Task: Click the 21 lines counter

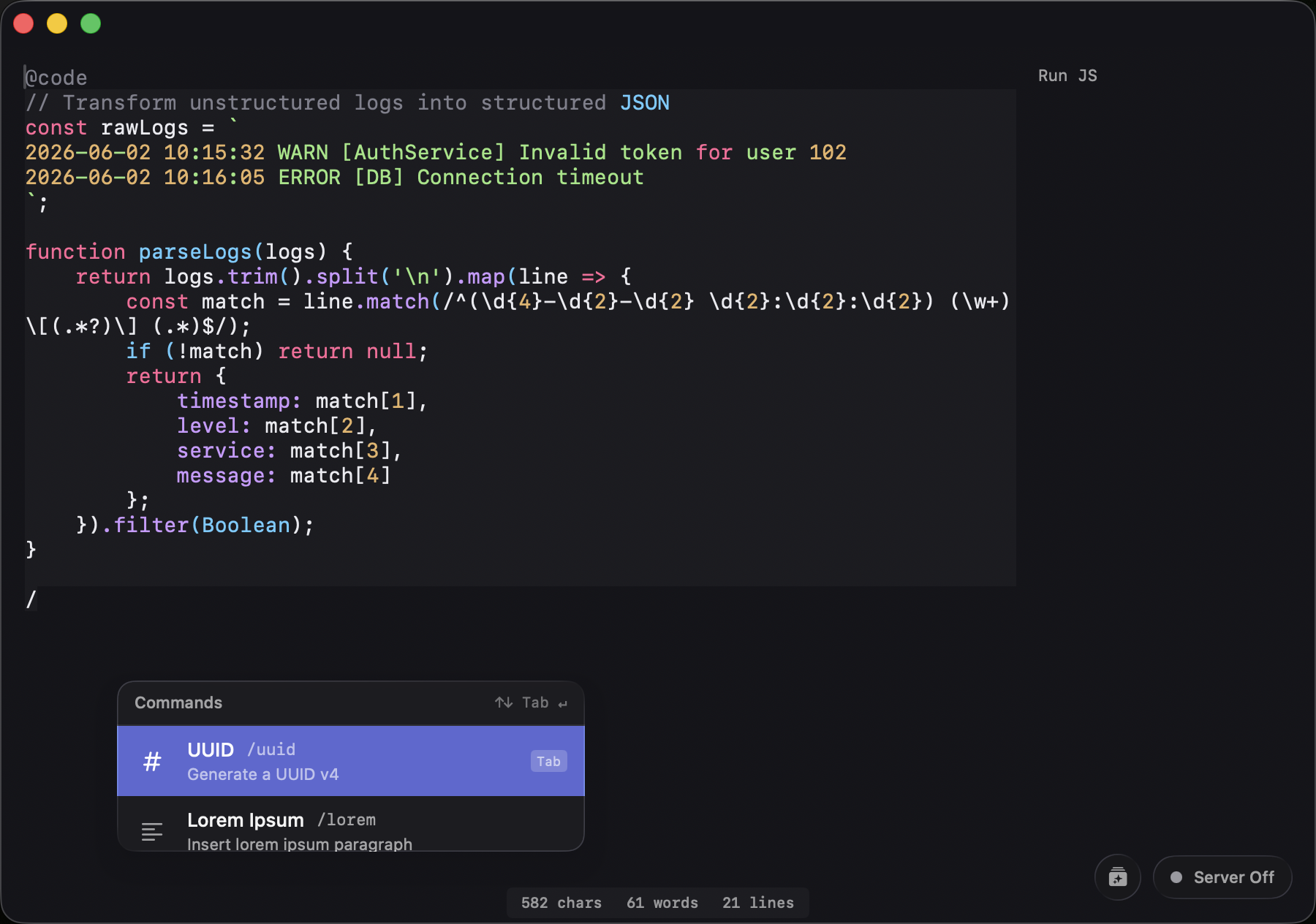Action: pyautogui.click(x=758, y=903)
